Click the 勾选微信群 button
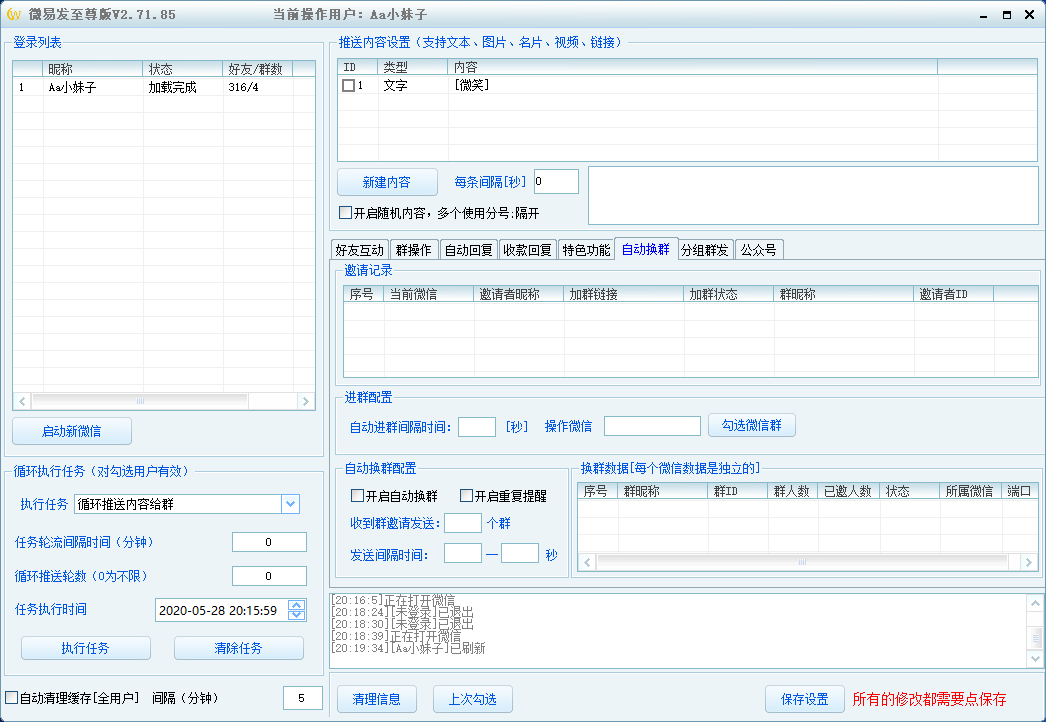 pos(752,425)
